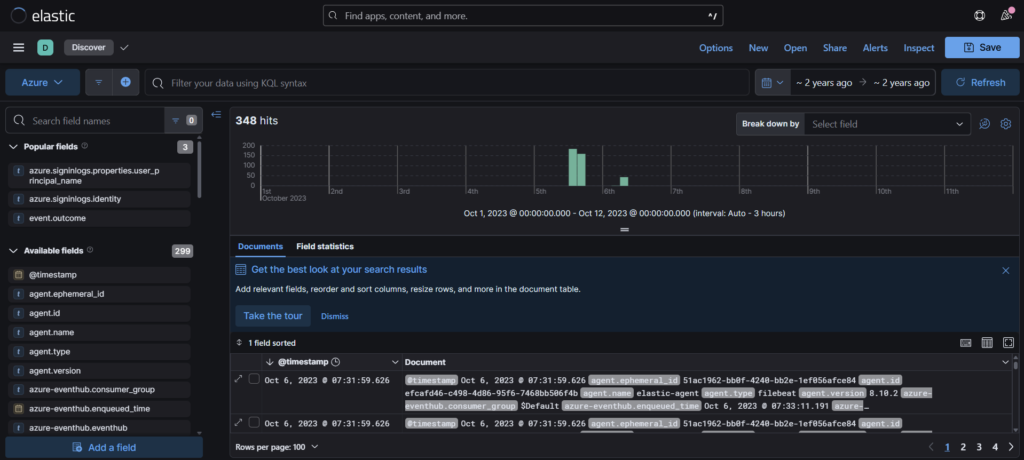This screenshot has height=460, width=1024.
Task: Switch to the Field statistics tab
Action: [x=324, y=246]
